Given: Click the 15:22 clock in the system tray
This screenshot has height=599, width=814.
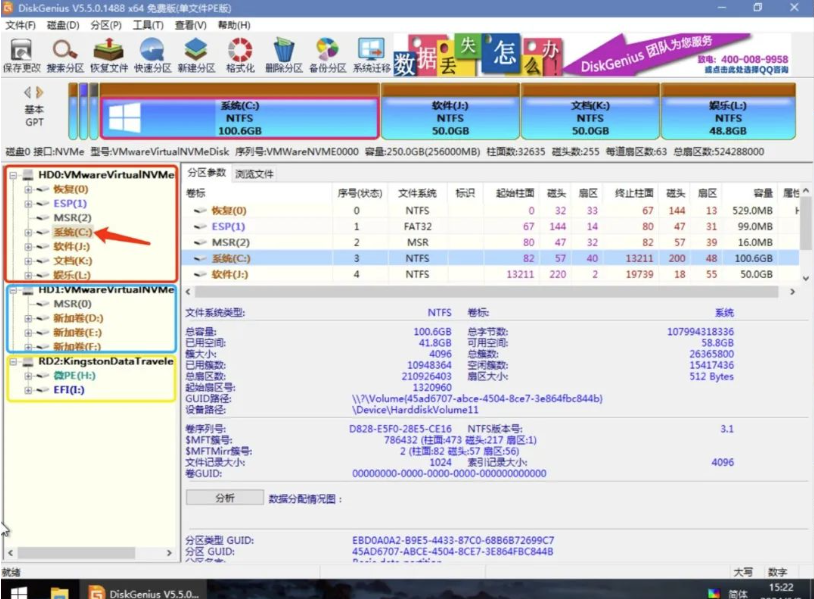Looking at the screenshot, I should pos(781,587).
